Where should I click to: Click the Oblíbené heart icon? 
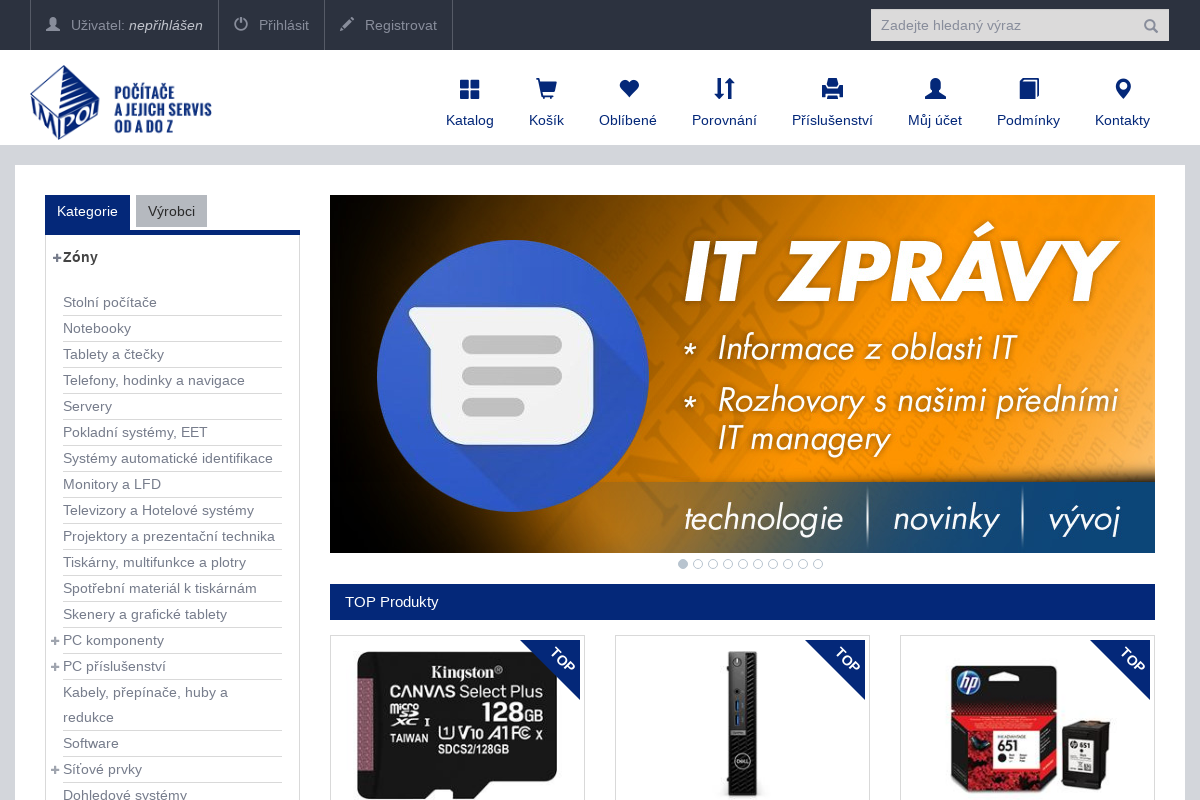tap(627, 89)
